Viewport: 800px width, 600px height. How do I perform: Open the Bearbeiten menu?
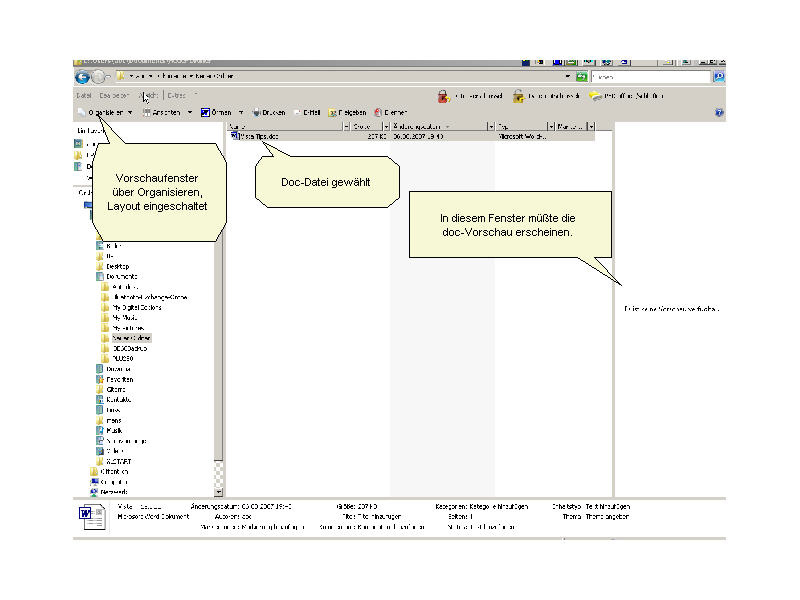(x=114, y=95)
